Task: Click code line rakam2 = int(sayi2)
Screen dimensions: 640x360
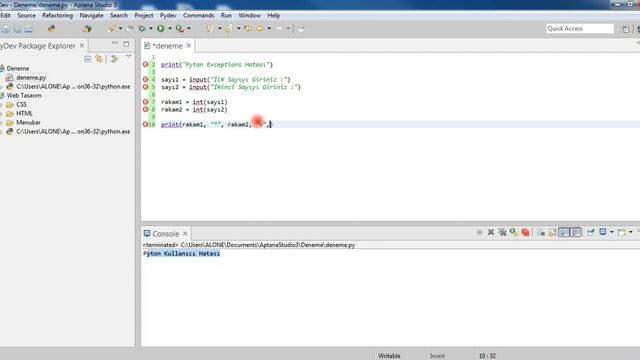Action: (194, 109)
